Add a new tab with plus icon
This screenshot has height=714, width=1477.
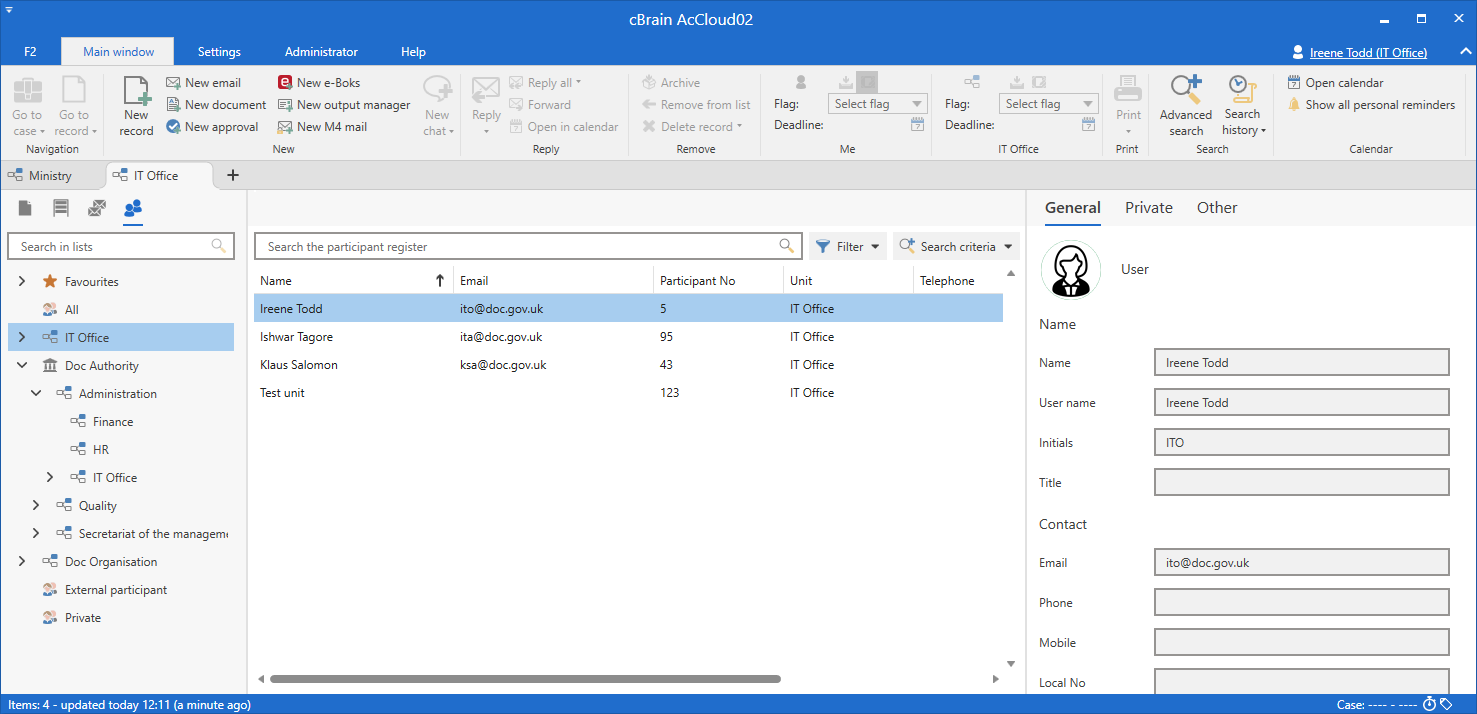[x=233, y=175]
